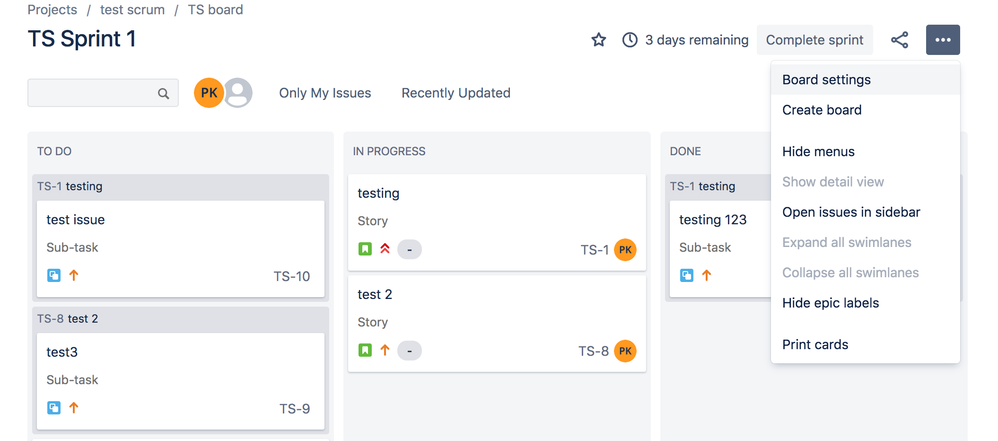Viewport: 998px width, 441px height.
Task: Open the testing story card
Action: (x=497, y=223)
